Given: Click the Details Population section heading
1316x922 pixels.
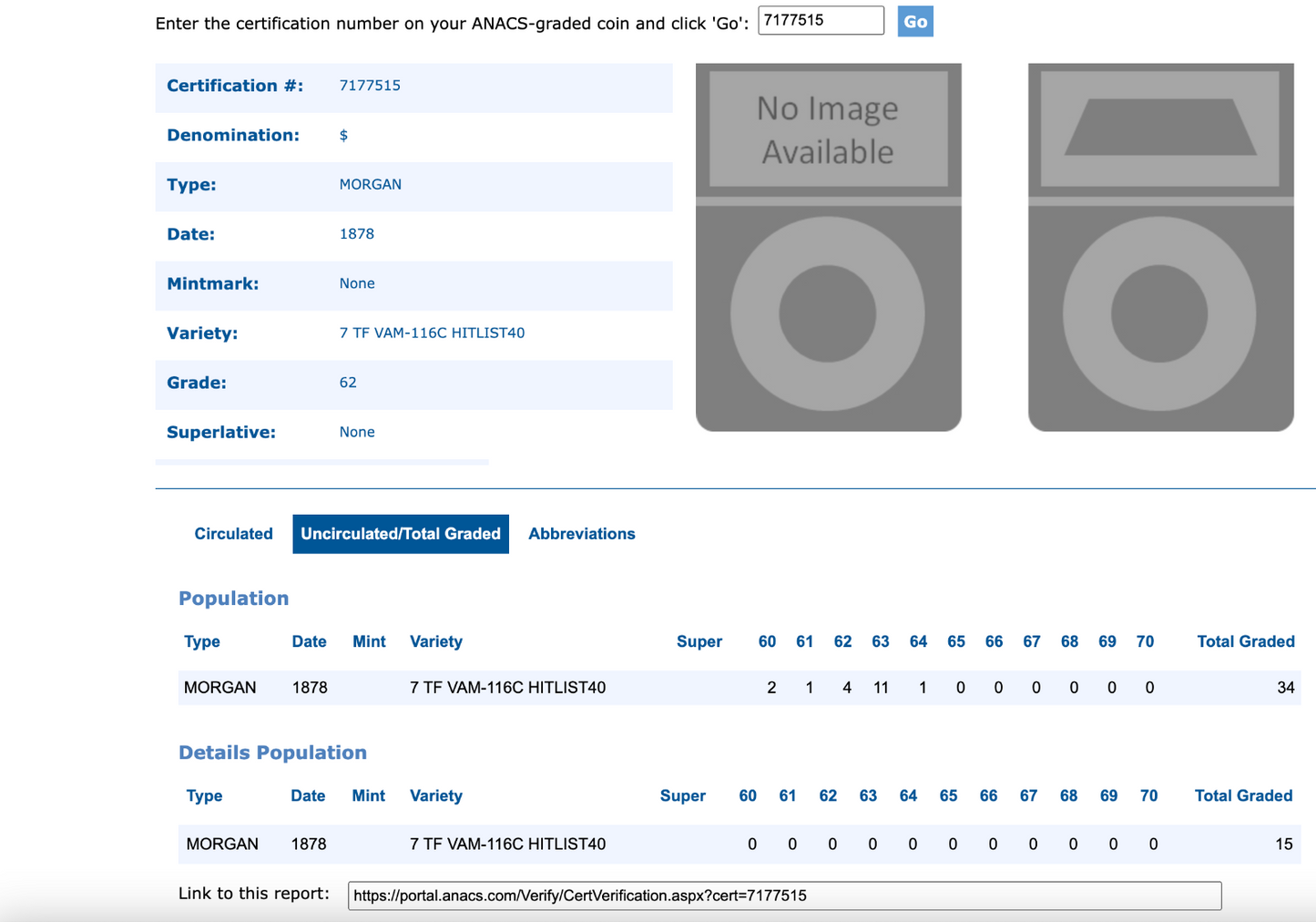Looking at the screenshot, I should click(272, 753).
